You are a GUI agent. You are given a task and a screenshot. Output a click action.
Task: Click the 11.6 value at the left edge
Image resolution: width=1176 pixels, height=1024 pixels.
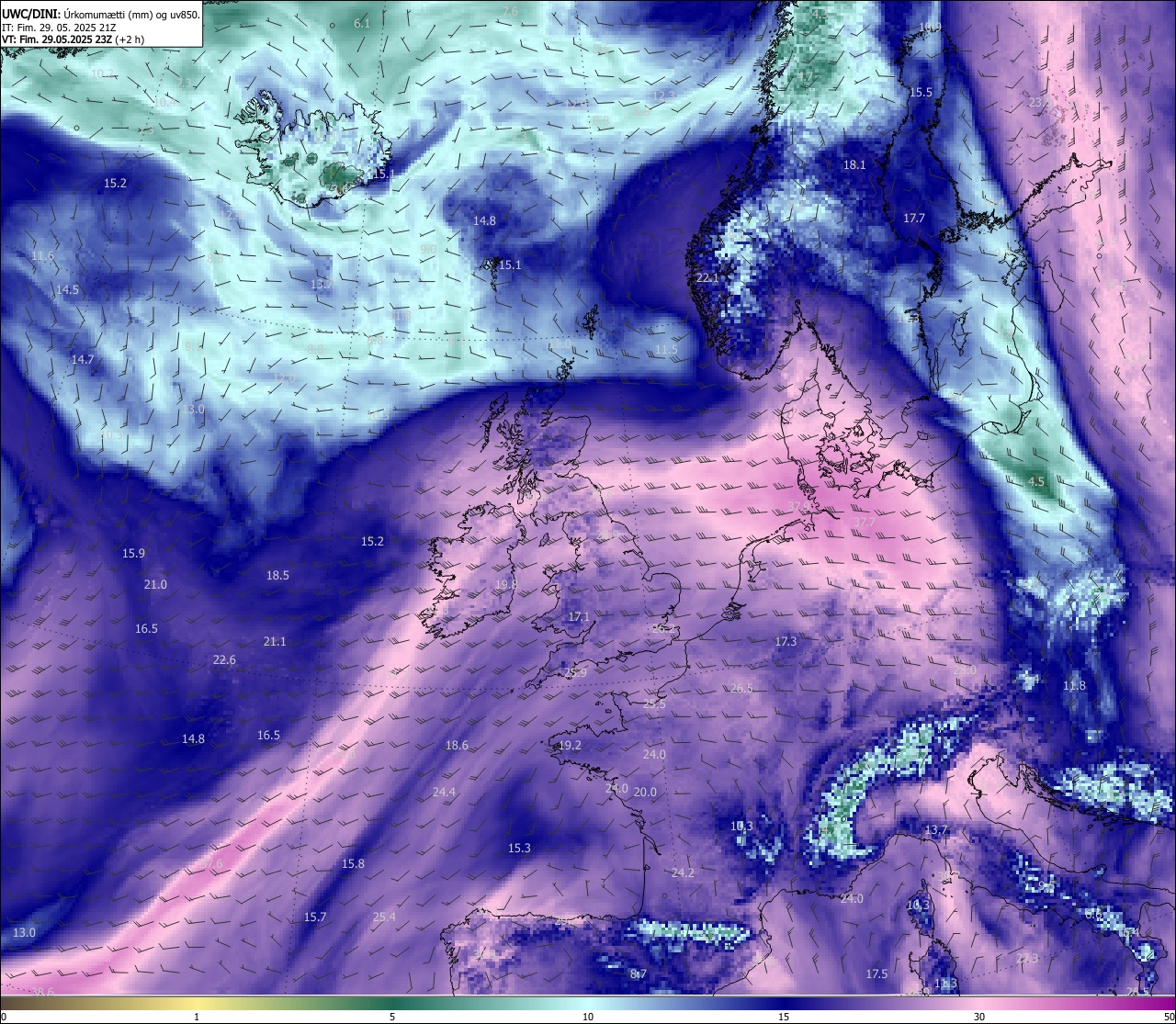coord(42,255)
